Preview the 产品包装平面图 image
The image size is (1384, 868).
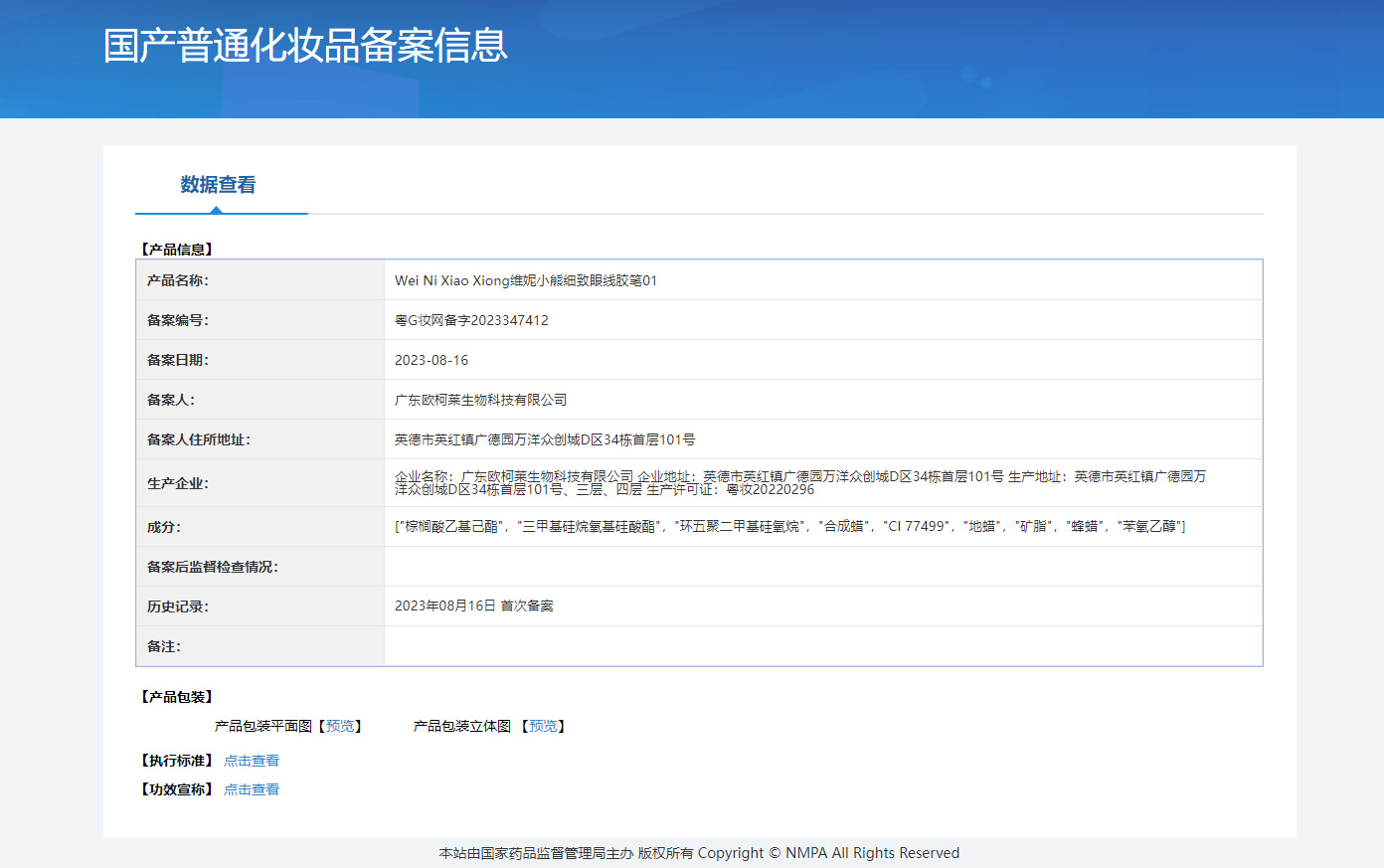[340, 726]
